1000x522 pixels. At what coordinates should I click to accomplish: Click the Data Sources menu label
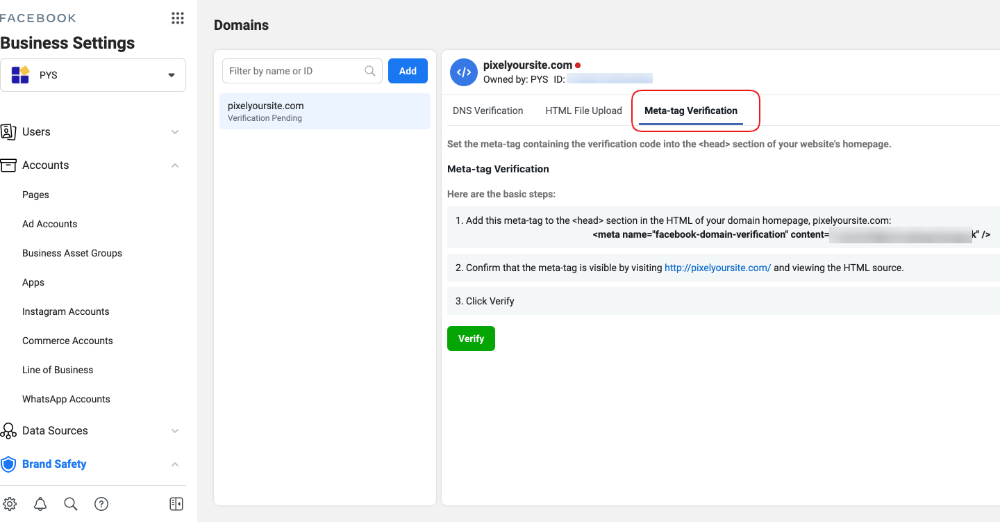pyautogui.click(x=55, y=431)
